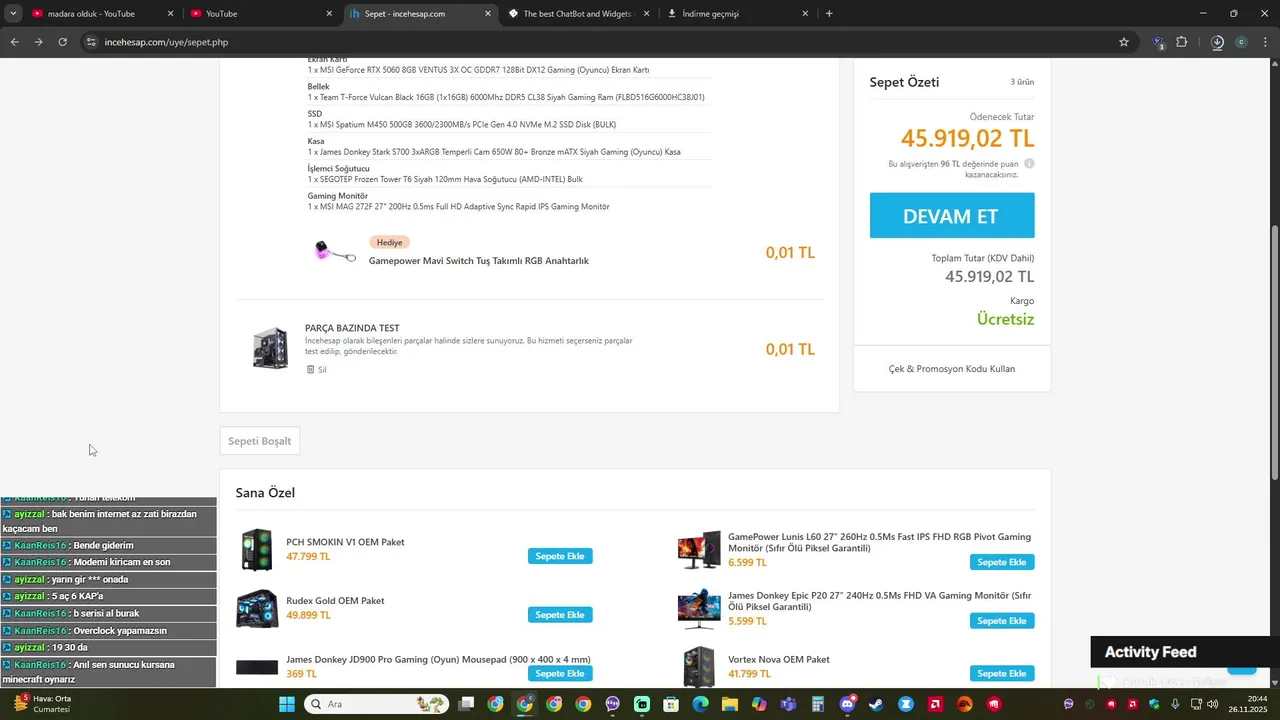Screen dimensions: 1280x720
Task: Click the Rudex Gold case thumbnail
Action: (x=257, y=609)
